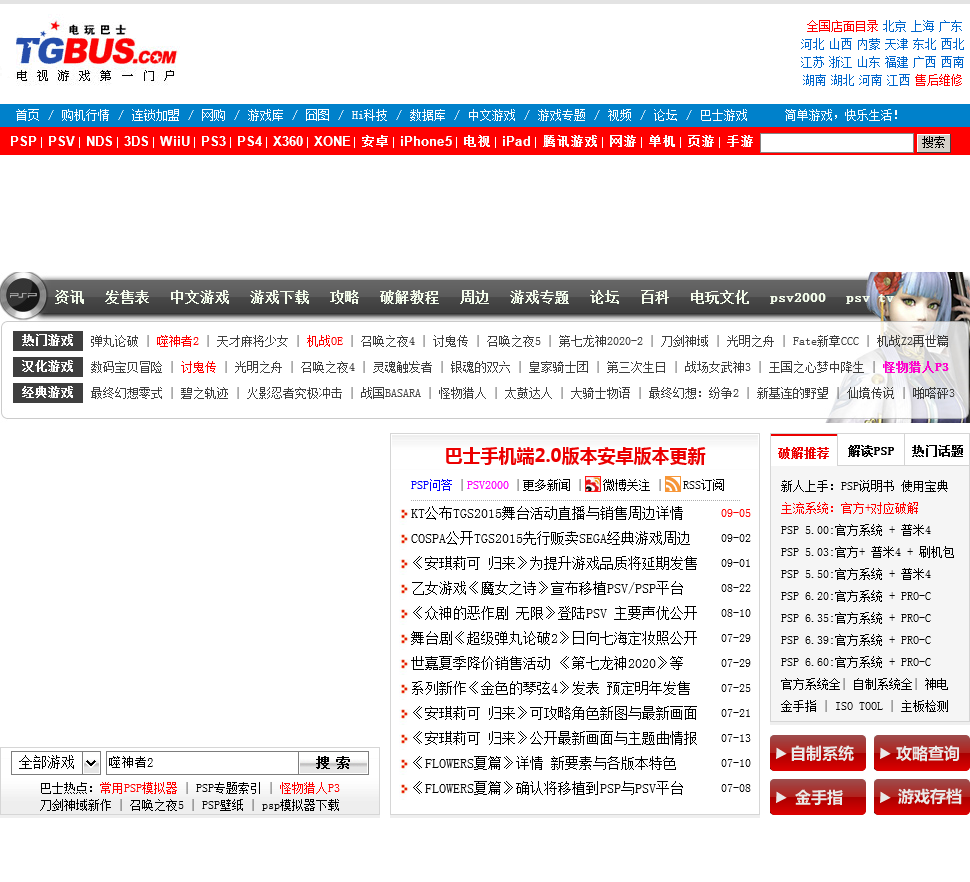This screenshot has height=882, width=970.
Task: Expand the 全部游戏 category dropdown
Action: (x=56, y=762)
